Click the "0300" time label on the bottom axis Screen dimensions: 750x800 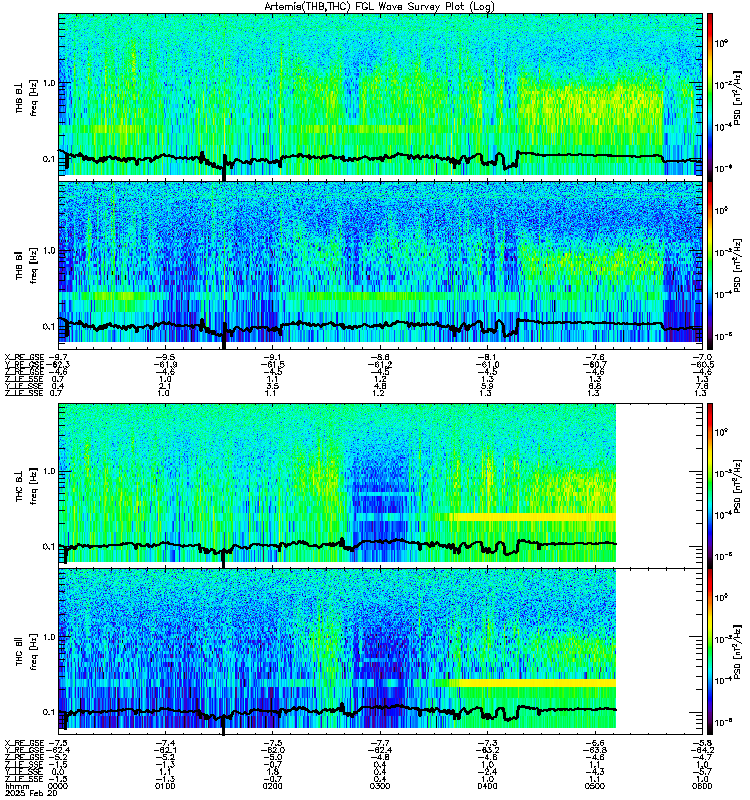pos(380,786)
